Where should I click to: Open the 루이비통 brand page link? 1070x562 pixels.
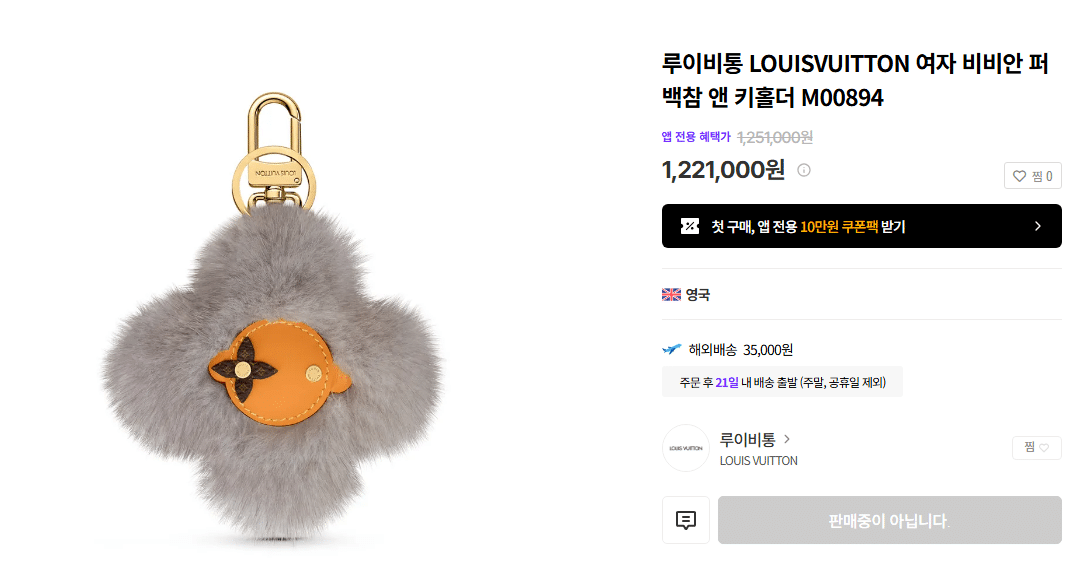(x=747, y=440)
